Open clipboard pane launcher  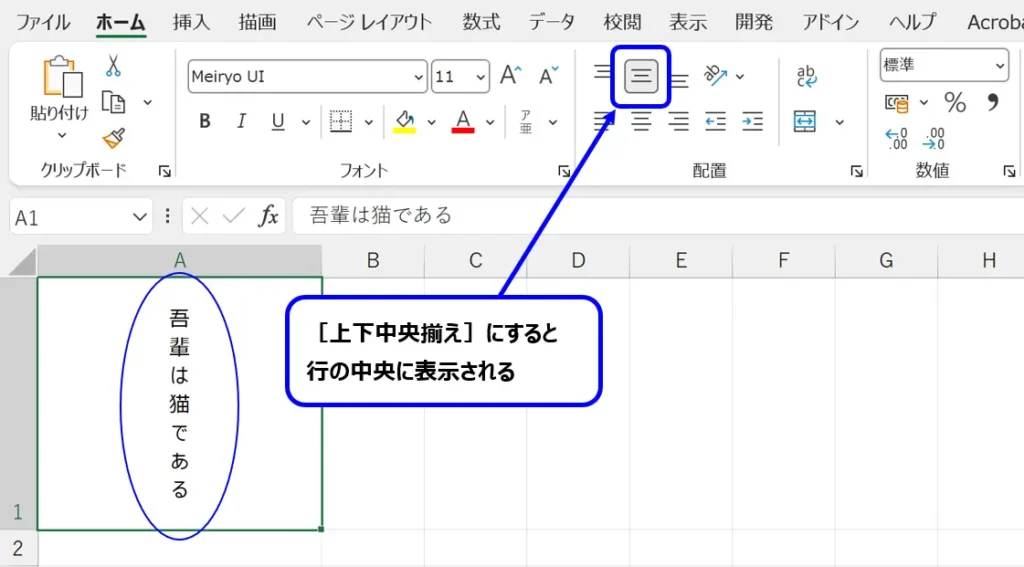[165, 171]
